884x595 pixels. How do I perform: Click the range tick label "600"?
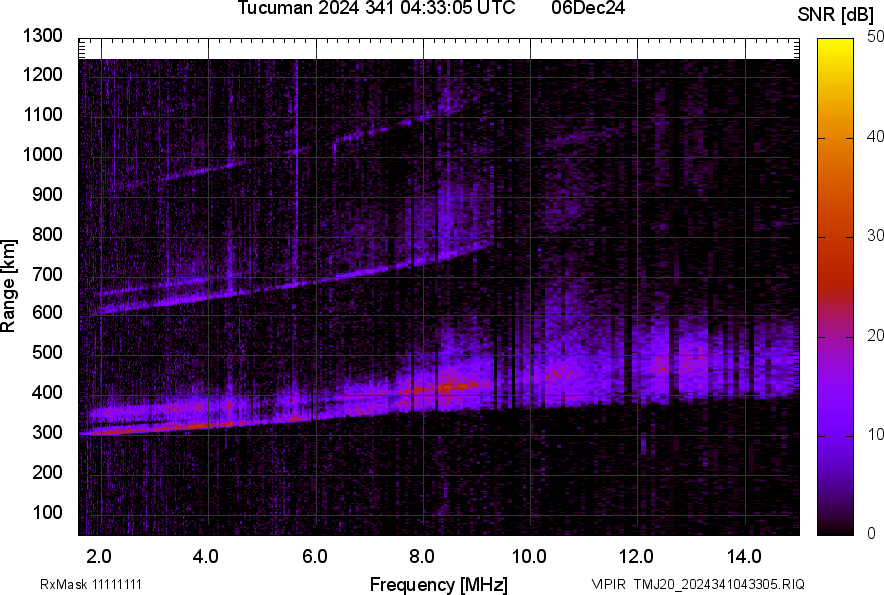point(47,312)
